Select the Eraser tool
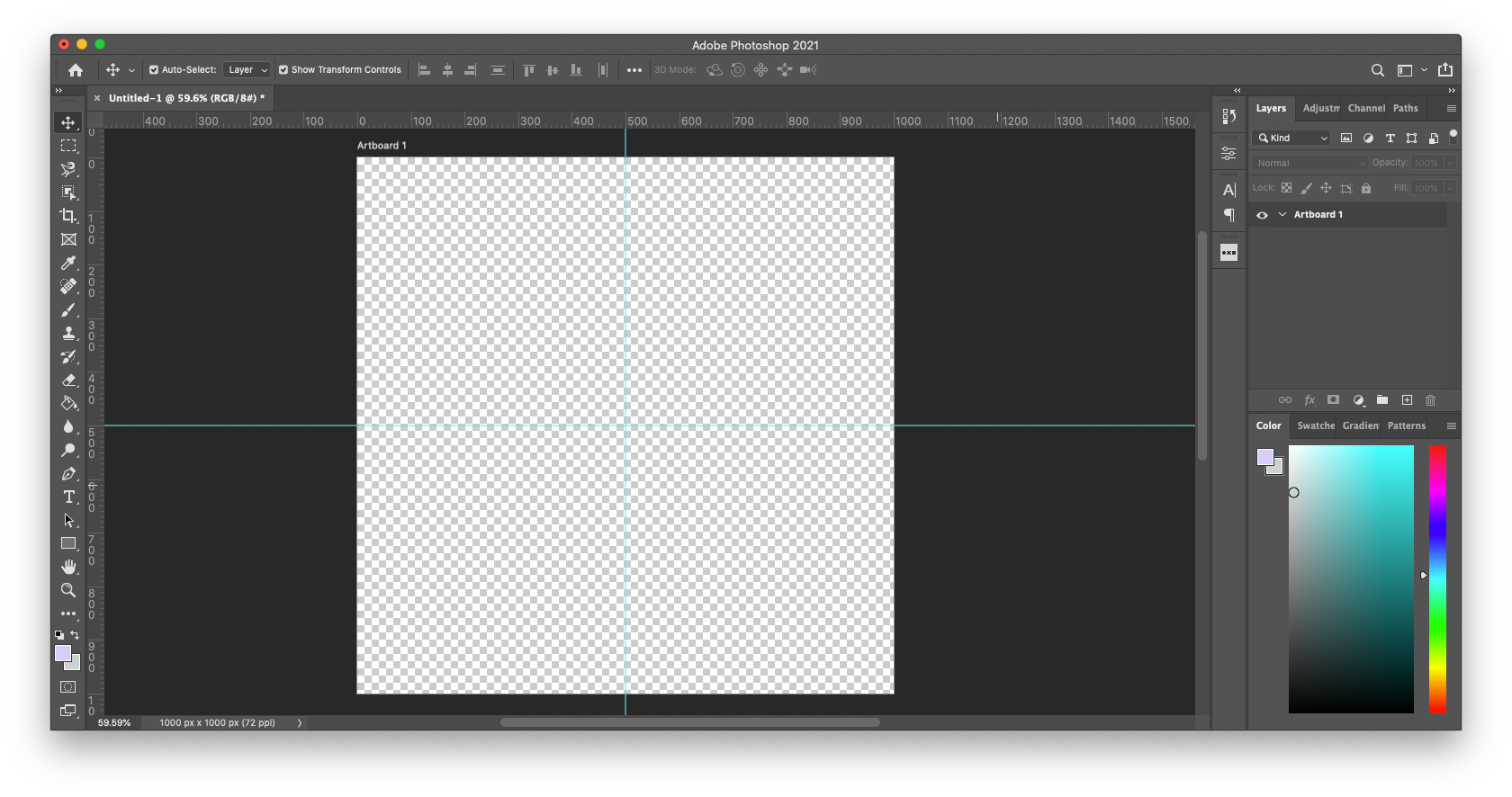Screen dimensions: 1512x797 [x=68, y=380]
